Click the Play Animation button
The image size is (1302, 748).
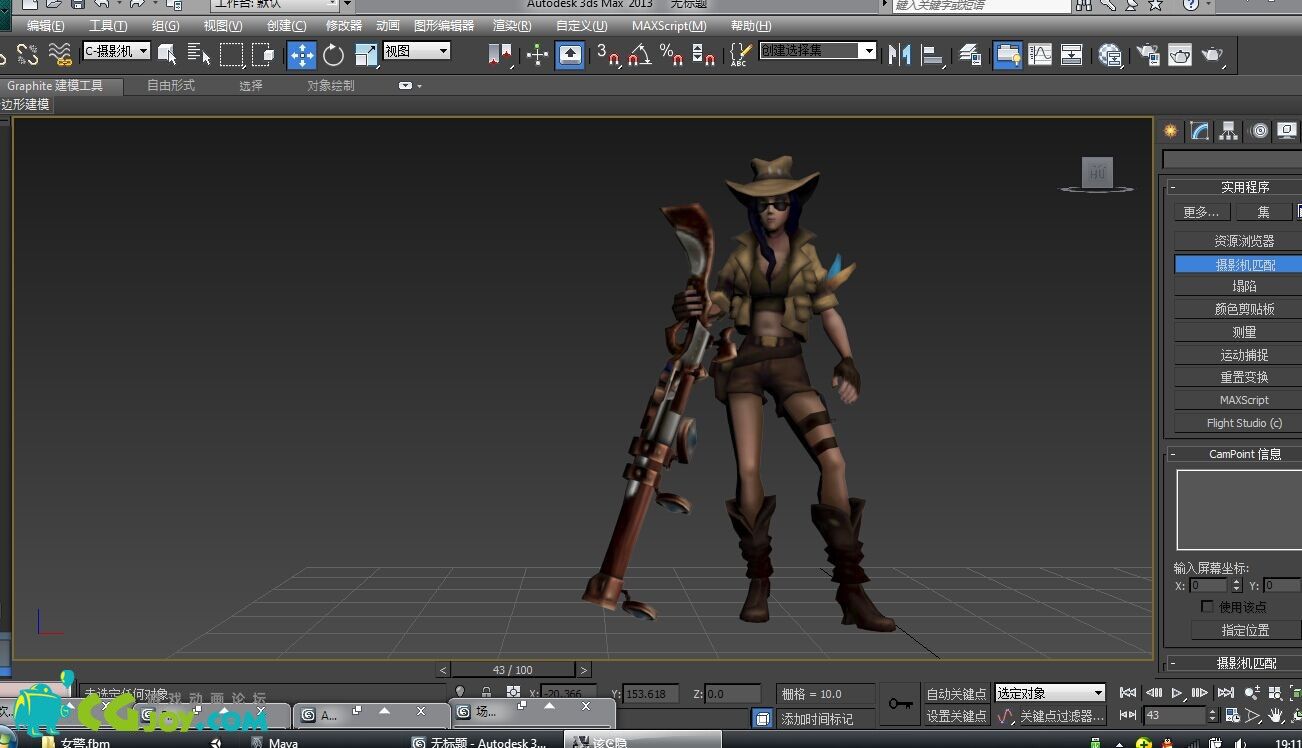[x=1177, y=693]
